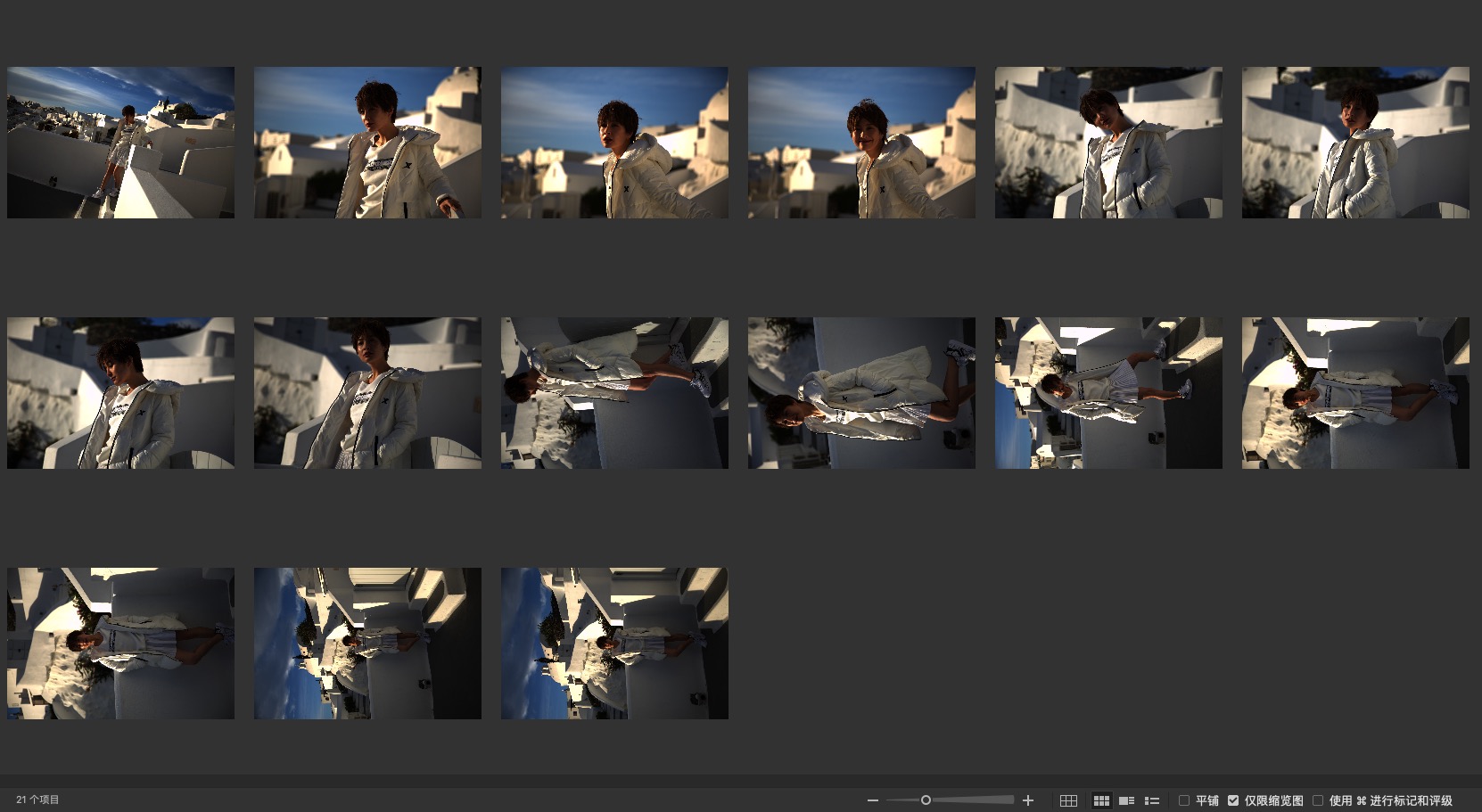This screenshot has height=812, width=1482.
Task: Click the minus icon to shrink thumbnails
Action: point(873,800)
